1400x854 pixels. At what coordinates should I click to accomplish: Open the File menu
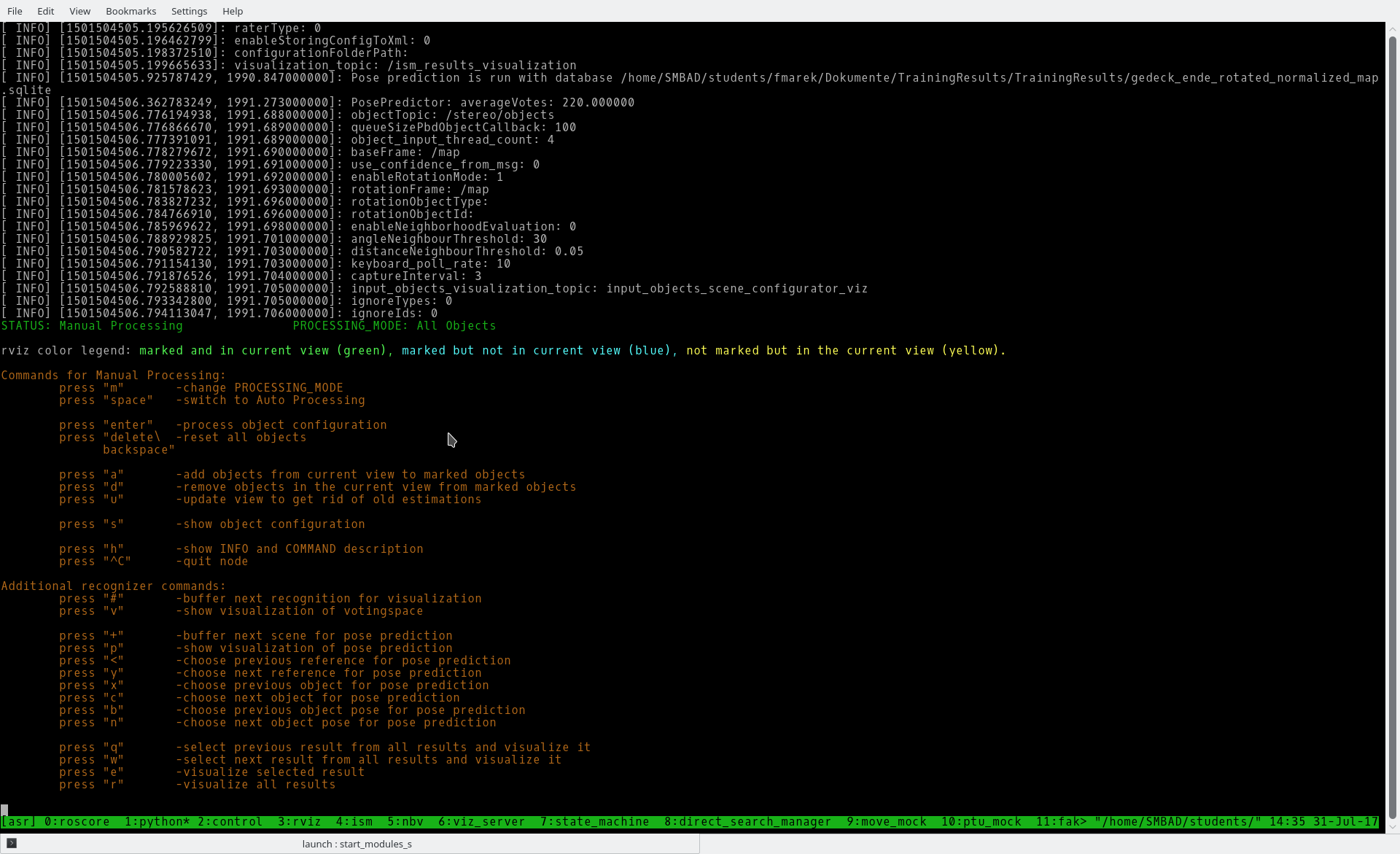pyautogui.click(x=15, y=11)
